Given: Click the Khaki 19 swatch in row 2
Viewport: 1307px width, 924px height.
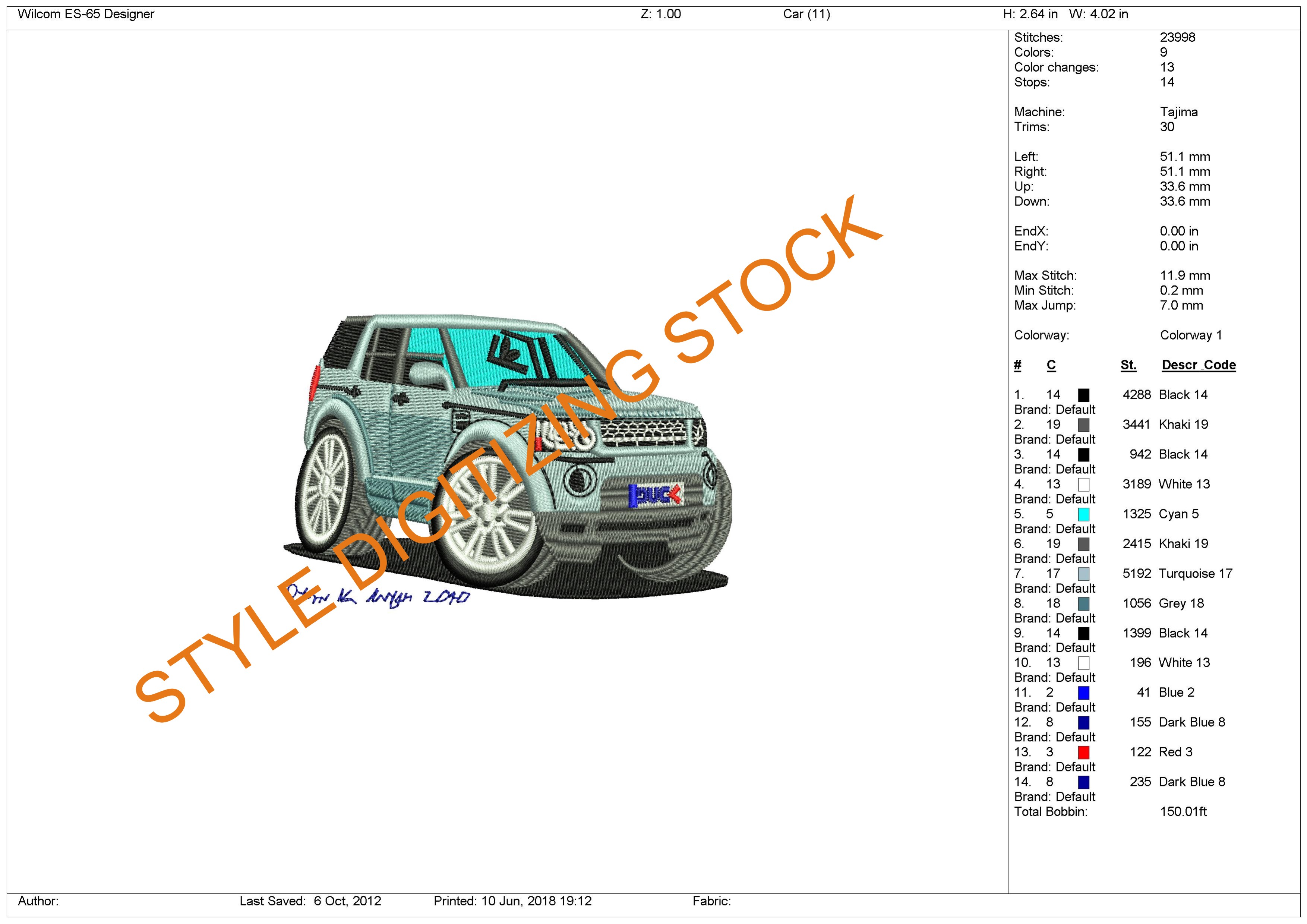Looking at the screenshot, I should tap(1083, 425).
